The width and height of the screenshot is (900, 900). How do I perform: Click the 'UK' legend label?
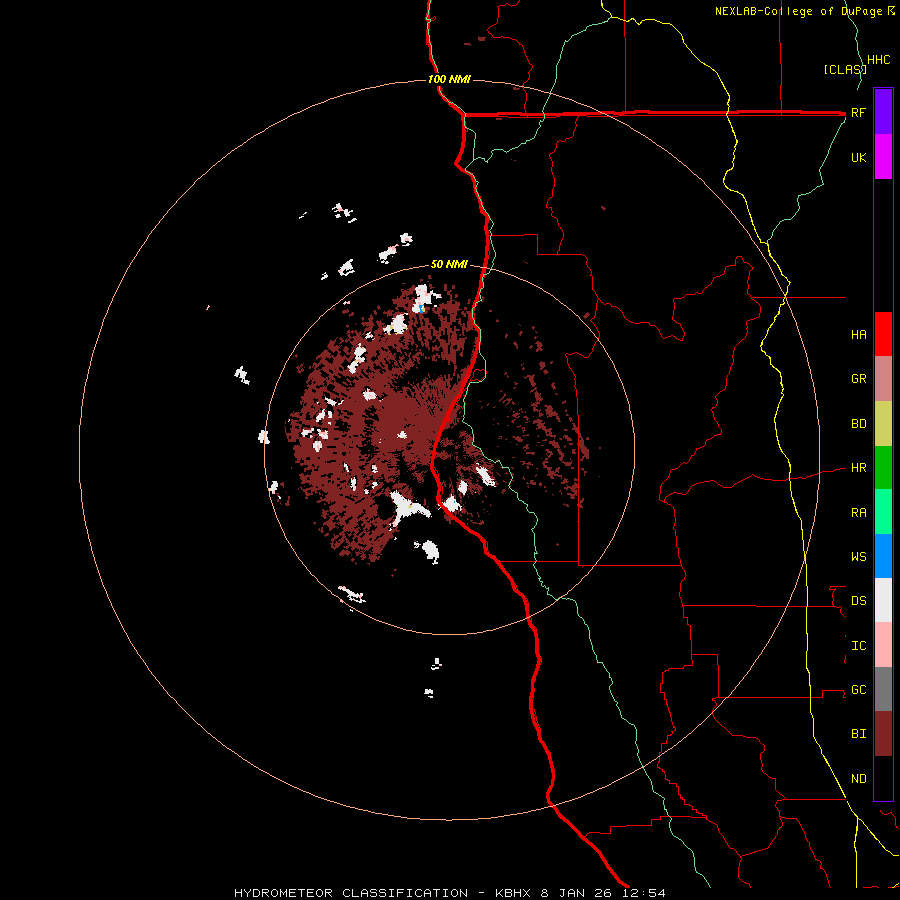click(x=858, y=157)
